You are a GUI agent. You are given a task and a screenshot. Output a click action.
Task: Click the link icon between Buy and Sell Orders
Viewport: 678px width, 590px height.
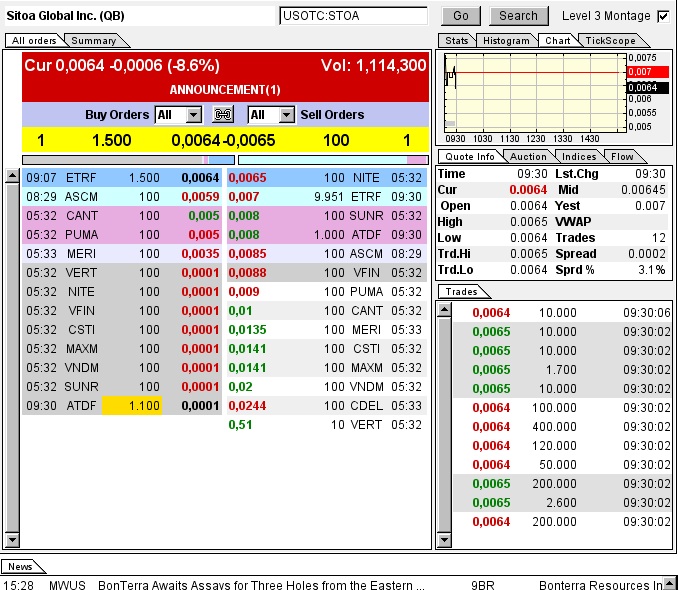pos(223,115)
